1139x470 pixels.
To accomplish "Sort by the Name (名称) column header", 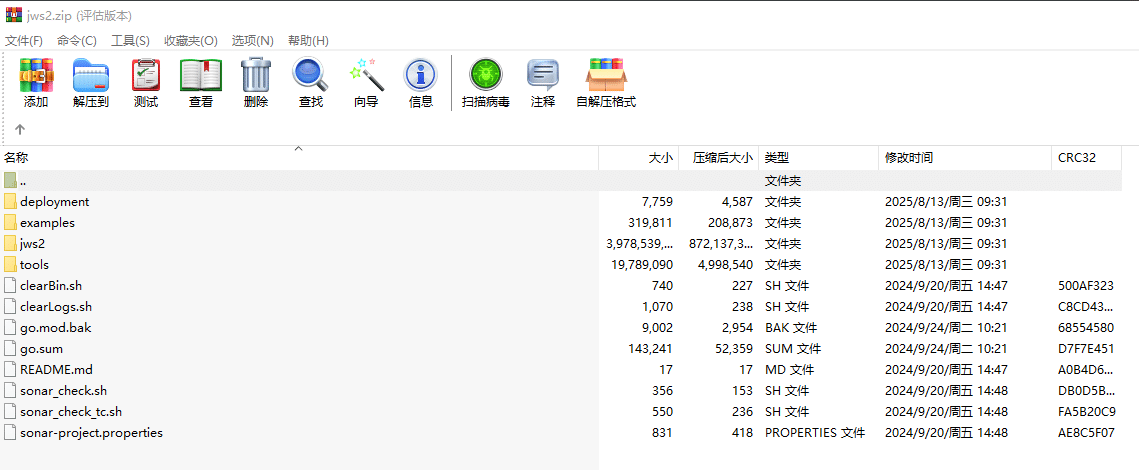I will coord(17,158).
